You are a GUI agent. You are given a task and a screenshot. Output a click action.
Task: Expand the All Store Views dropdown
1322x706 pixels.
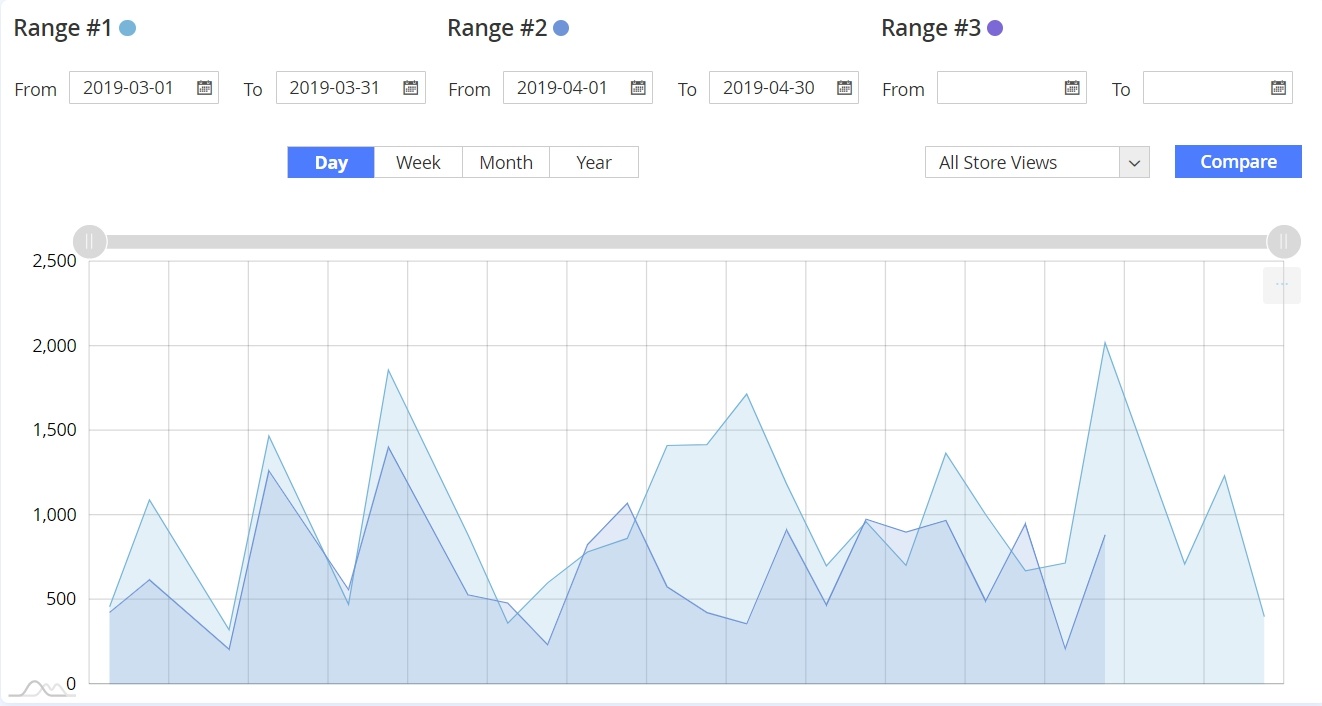click(1037, 162)
